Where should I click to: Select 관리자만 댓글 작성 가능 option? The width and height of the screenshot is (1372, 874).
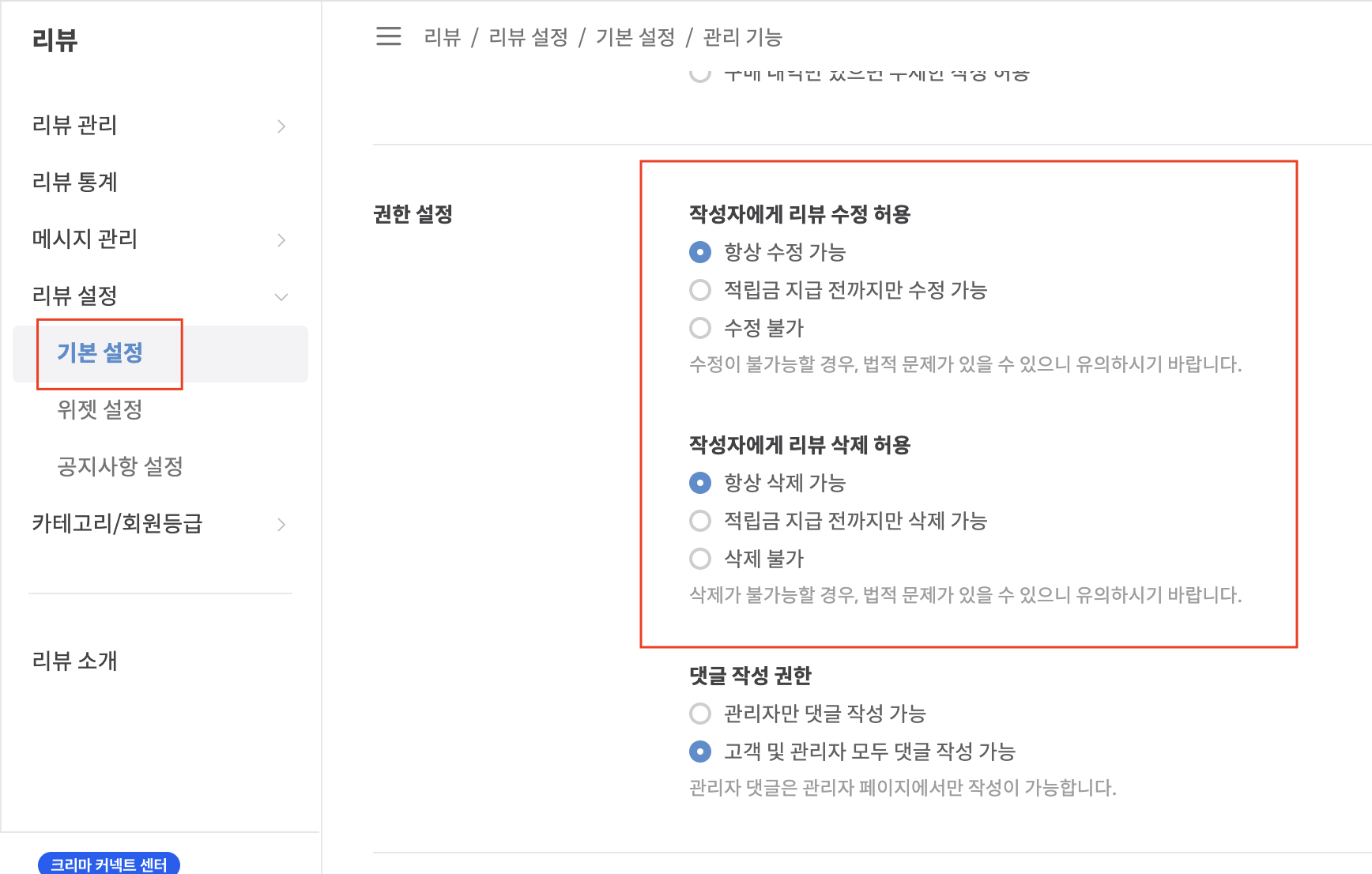[700, 714]
